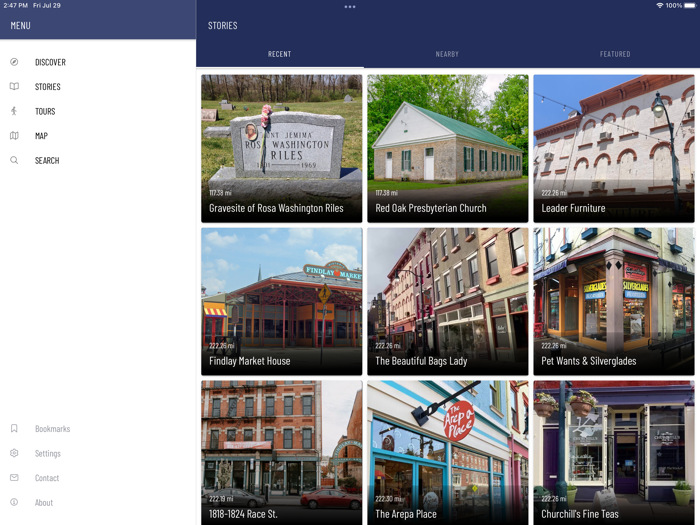Screen dimensions: 700x525
Task: Click the Search magnifier icon
Action: pos(14,160)
